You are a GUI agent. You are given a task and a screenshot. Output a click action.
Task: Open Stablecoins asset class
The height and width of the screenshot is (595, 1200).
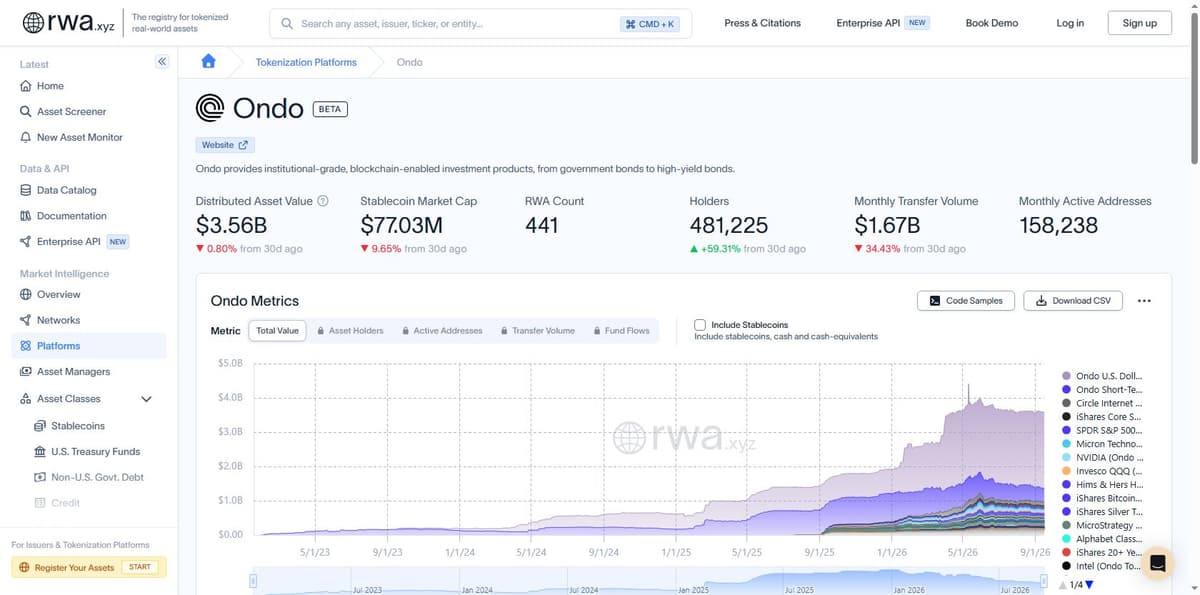click(x=70, y=426)
